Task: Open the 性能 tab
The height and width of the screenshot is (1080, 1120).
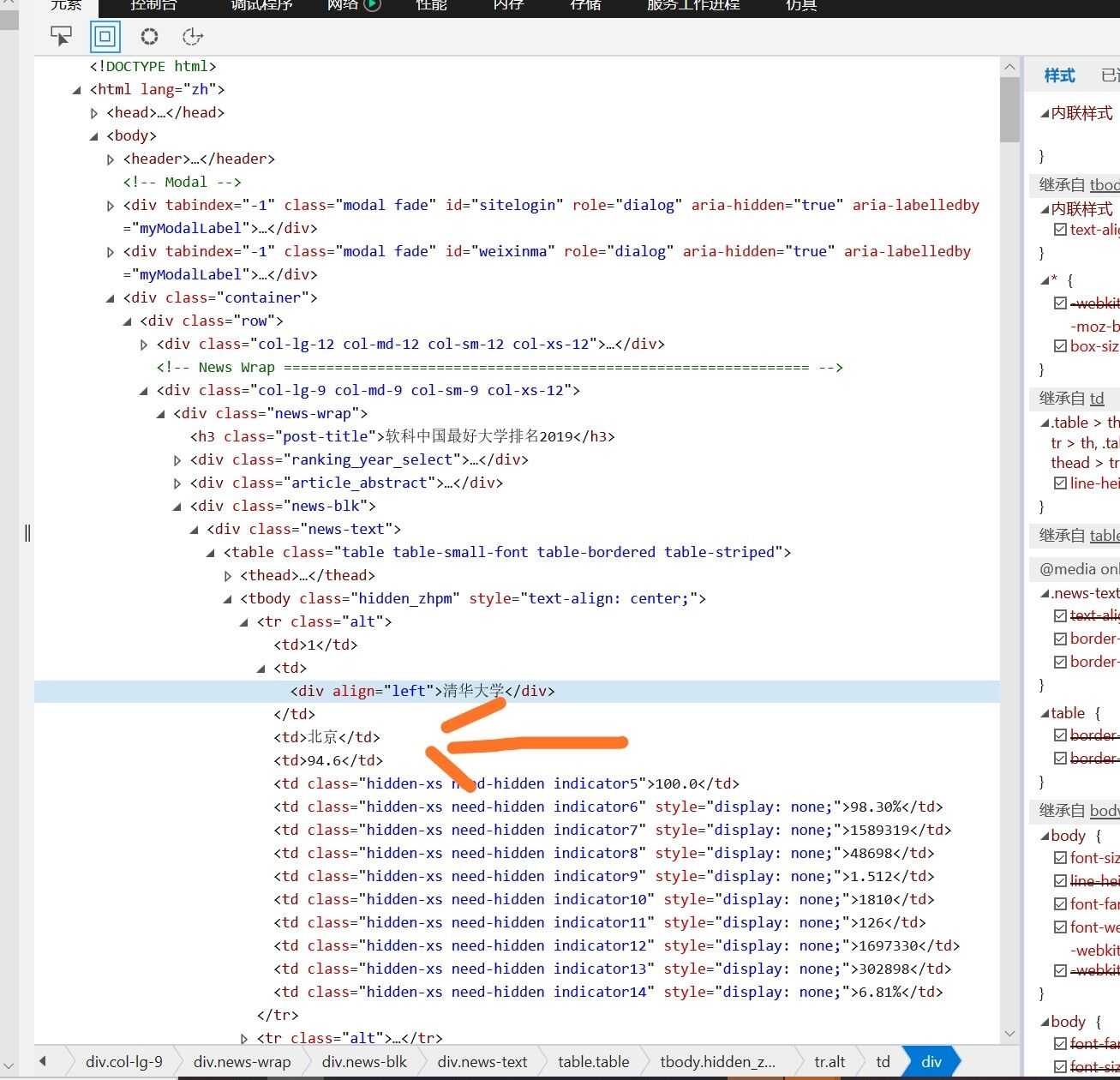Action: (431, 5)
